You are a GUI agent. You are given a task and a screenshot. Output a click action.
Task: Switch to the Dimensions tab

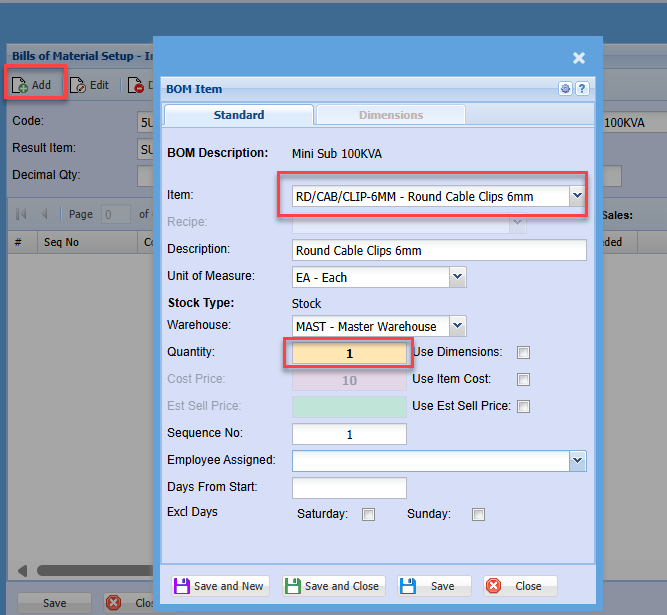click(x=390, y=115)
